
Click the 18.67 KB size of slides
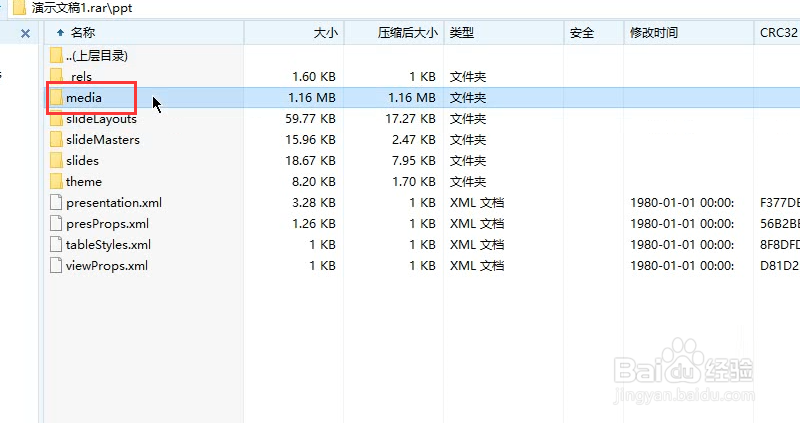(310, 160)
